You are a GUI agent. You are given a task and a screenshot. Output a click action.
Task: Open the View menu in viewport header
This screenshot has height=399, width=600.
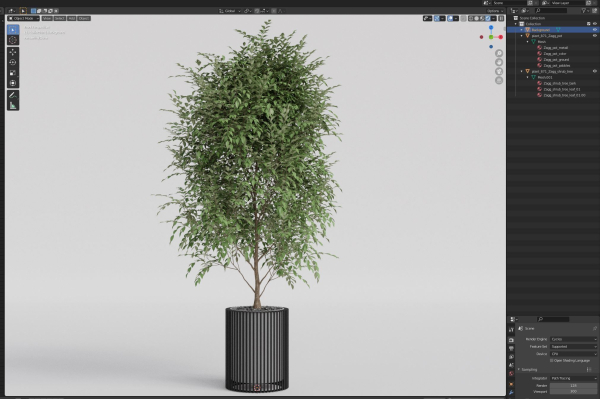pyautogui.click(x=47, y=18)
